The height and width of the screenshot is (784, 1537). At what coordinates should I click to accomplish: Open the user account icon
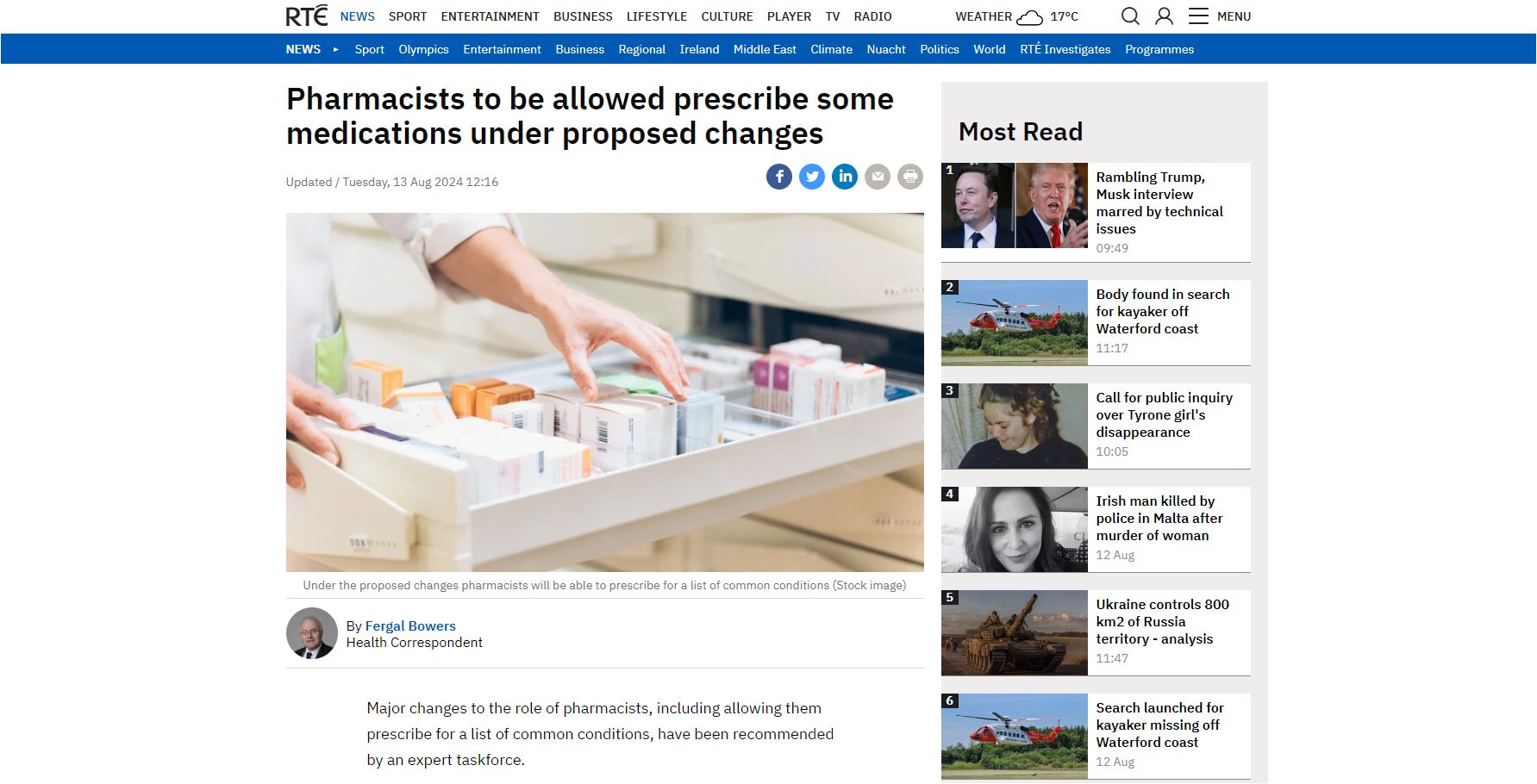coord(1164,16)
